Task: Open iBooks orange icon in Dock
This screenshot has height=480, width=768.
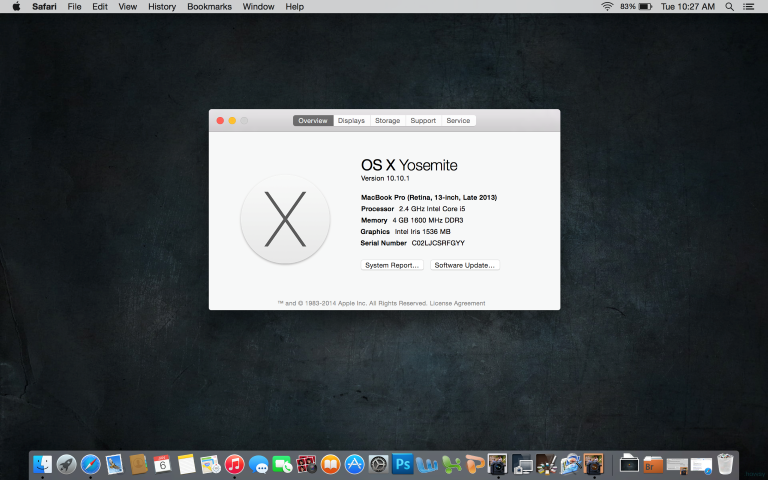Action: (331, 464)
